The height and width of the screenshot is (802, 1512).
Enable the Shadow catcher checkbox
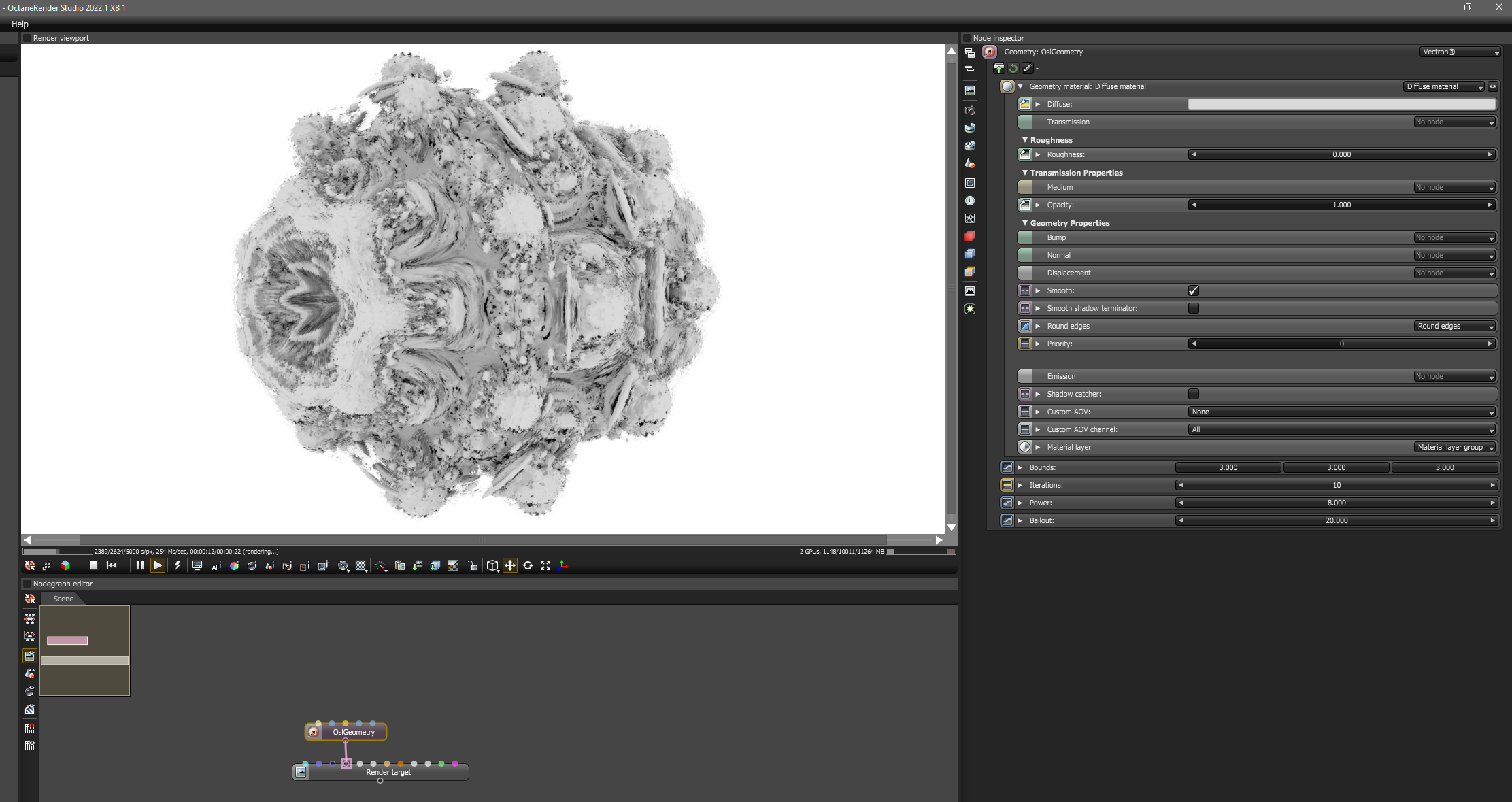click(x=1193, y=394)
